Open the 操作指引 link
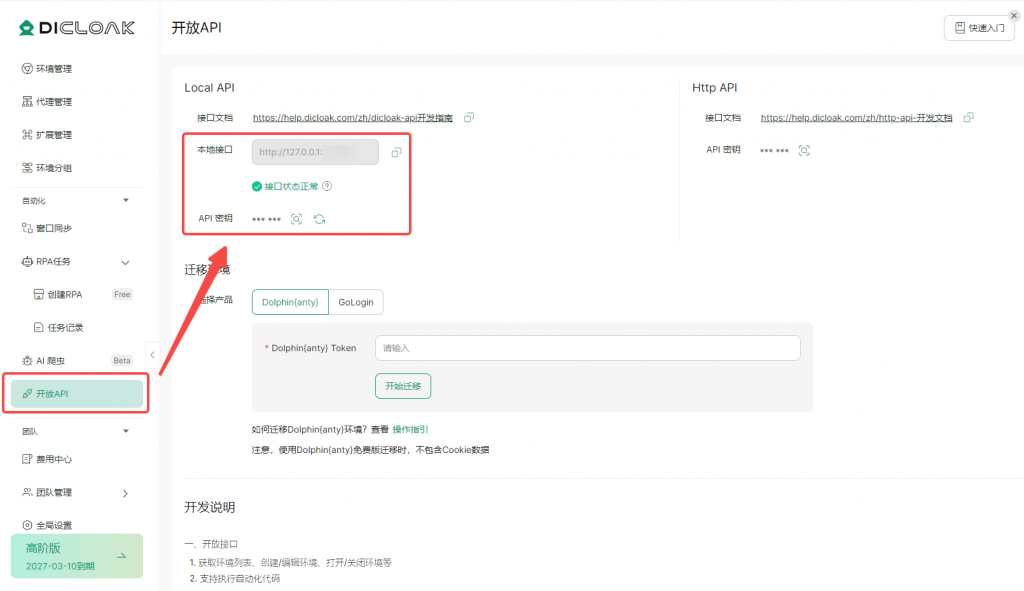This screenshot has width=1024, height=591. pos(410,429)
